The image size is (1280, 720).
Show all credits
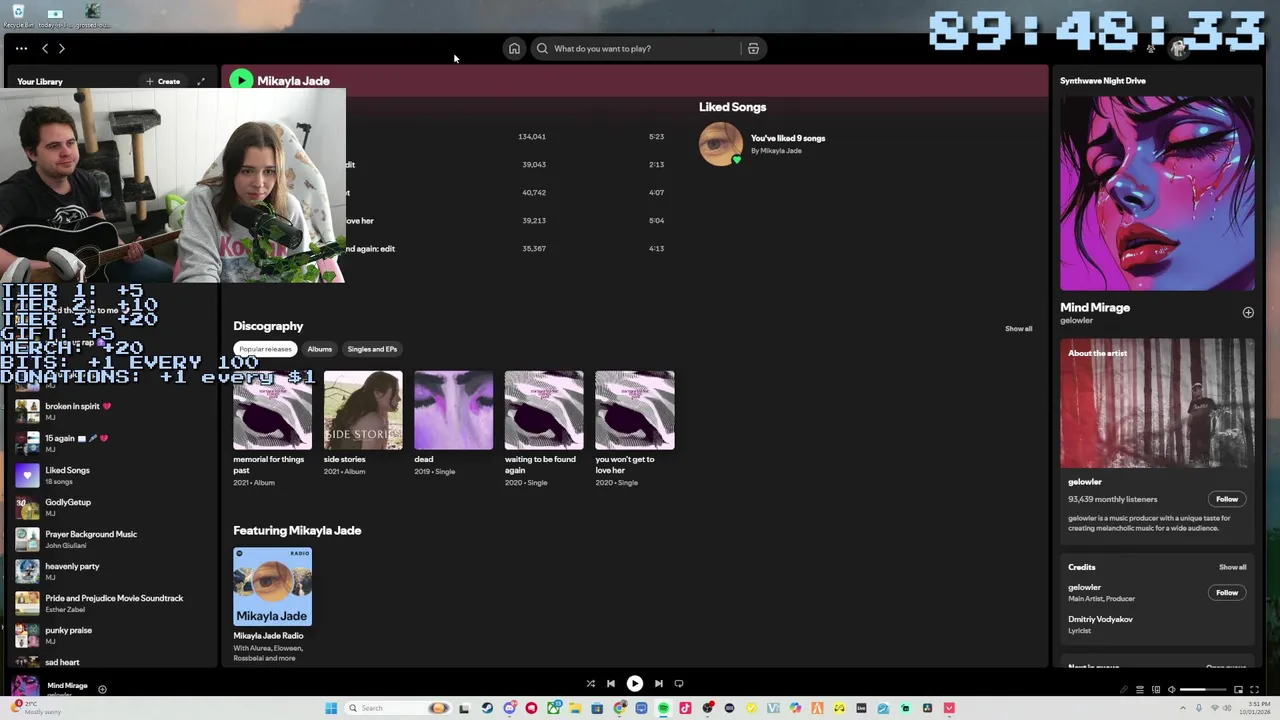click(x=1232, y=567)
